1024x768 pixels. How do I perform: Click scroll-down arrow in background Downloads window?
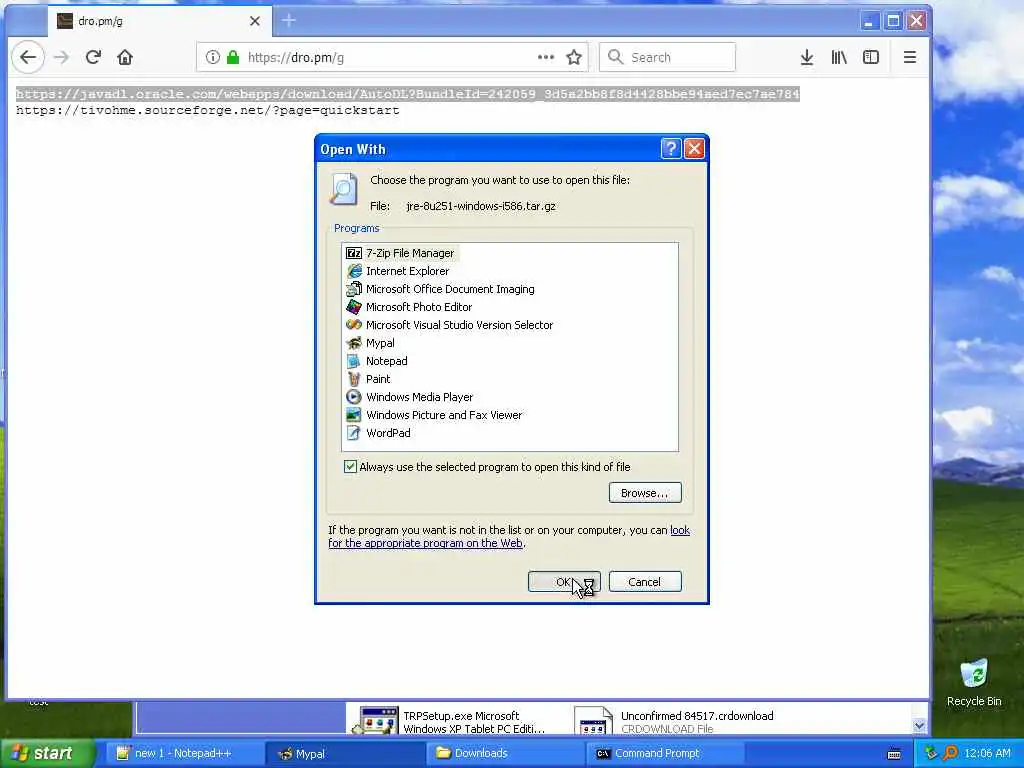[x=920, y=725]
